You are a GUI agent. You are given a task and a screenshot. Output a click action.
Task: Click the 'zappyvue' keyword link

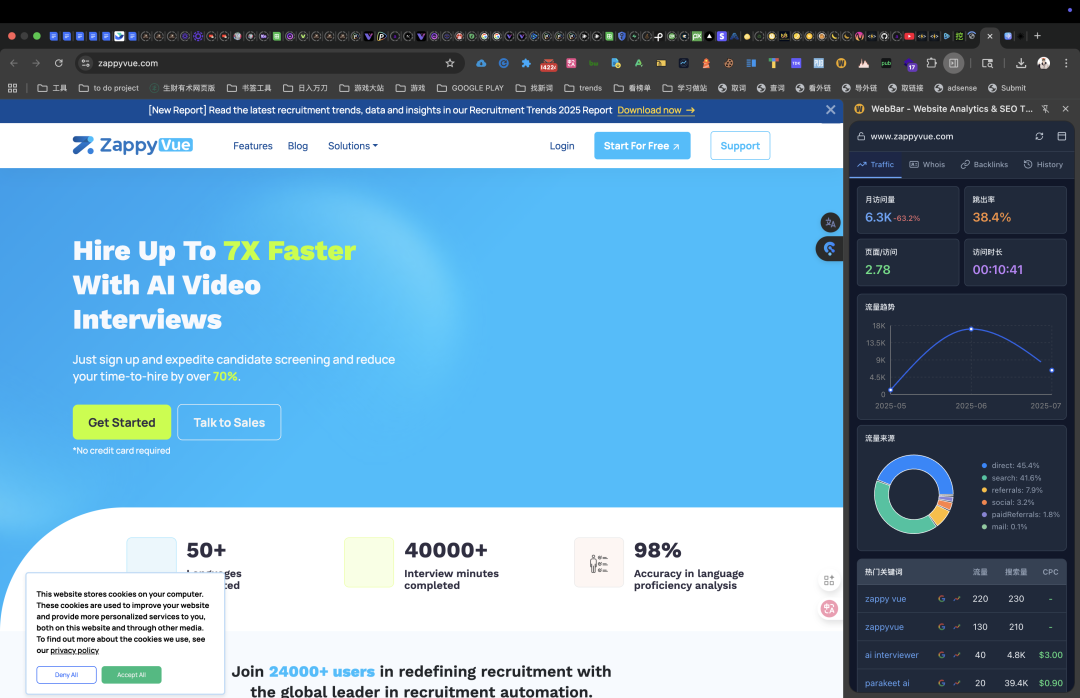[x=884, y=627]
